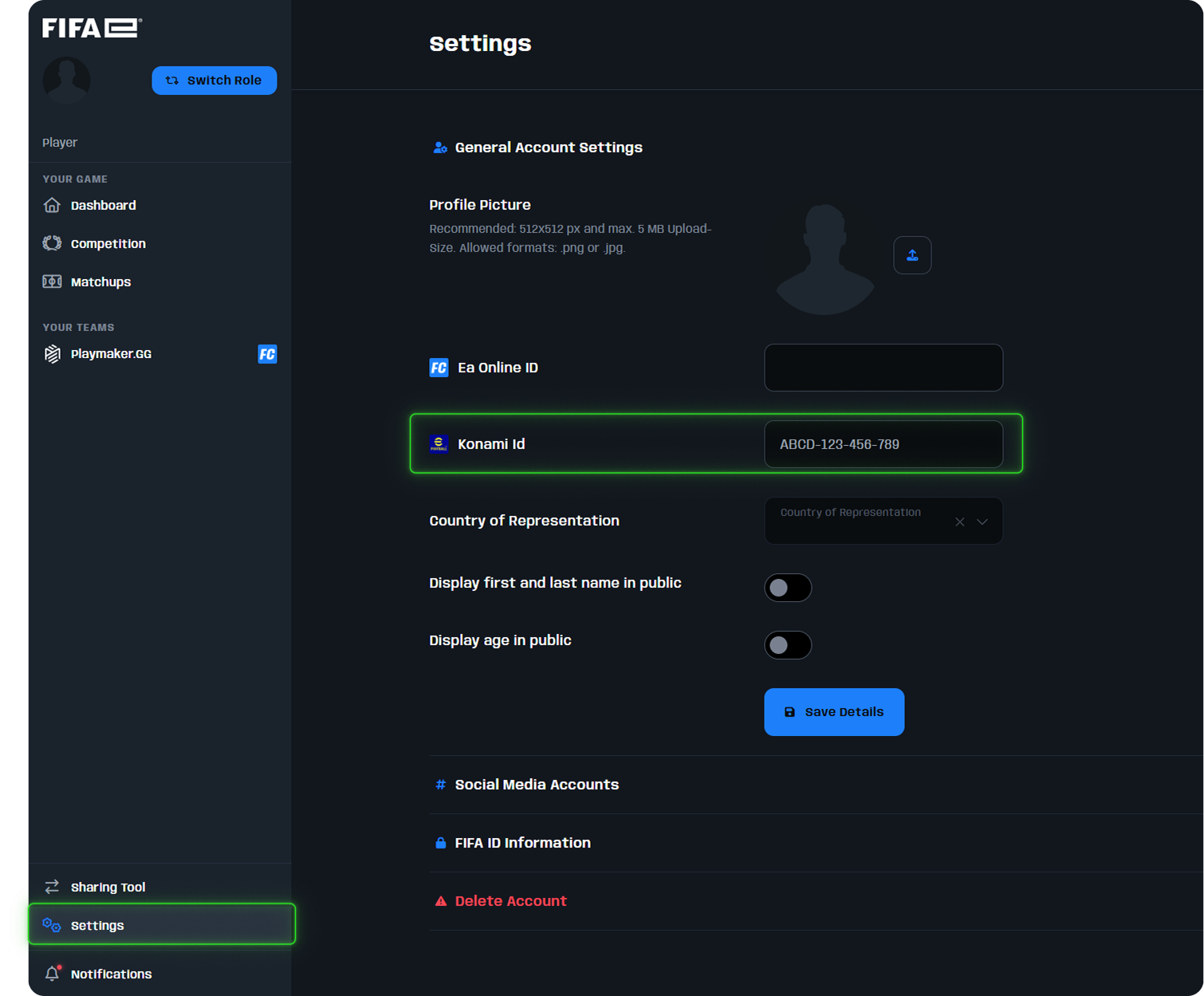Expand the Social Media Accounts section
1204x996 pixels.
click(x=537, y=785)
